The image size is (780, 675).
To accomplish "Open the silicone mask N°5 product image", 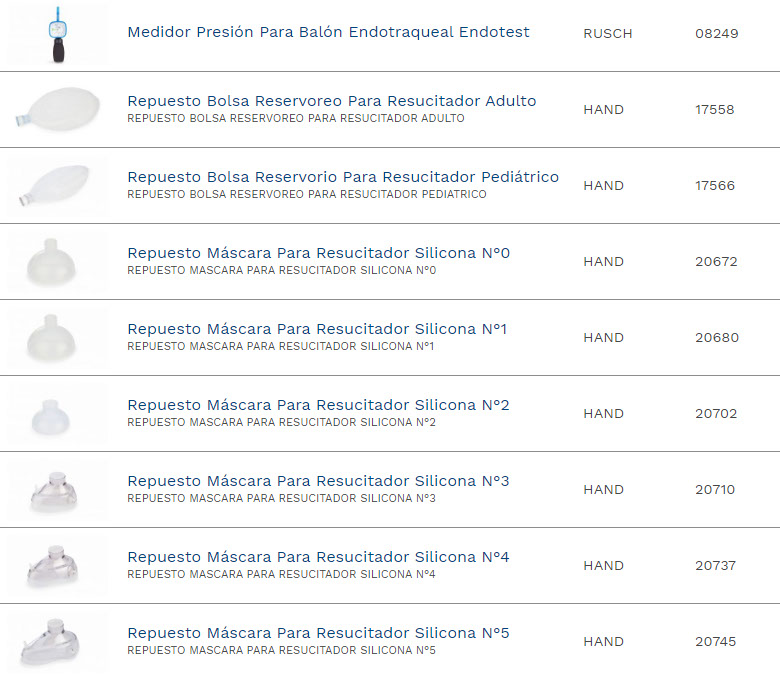I will coord(56,641).
